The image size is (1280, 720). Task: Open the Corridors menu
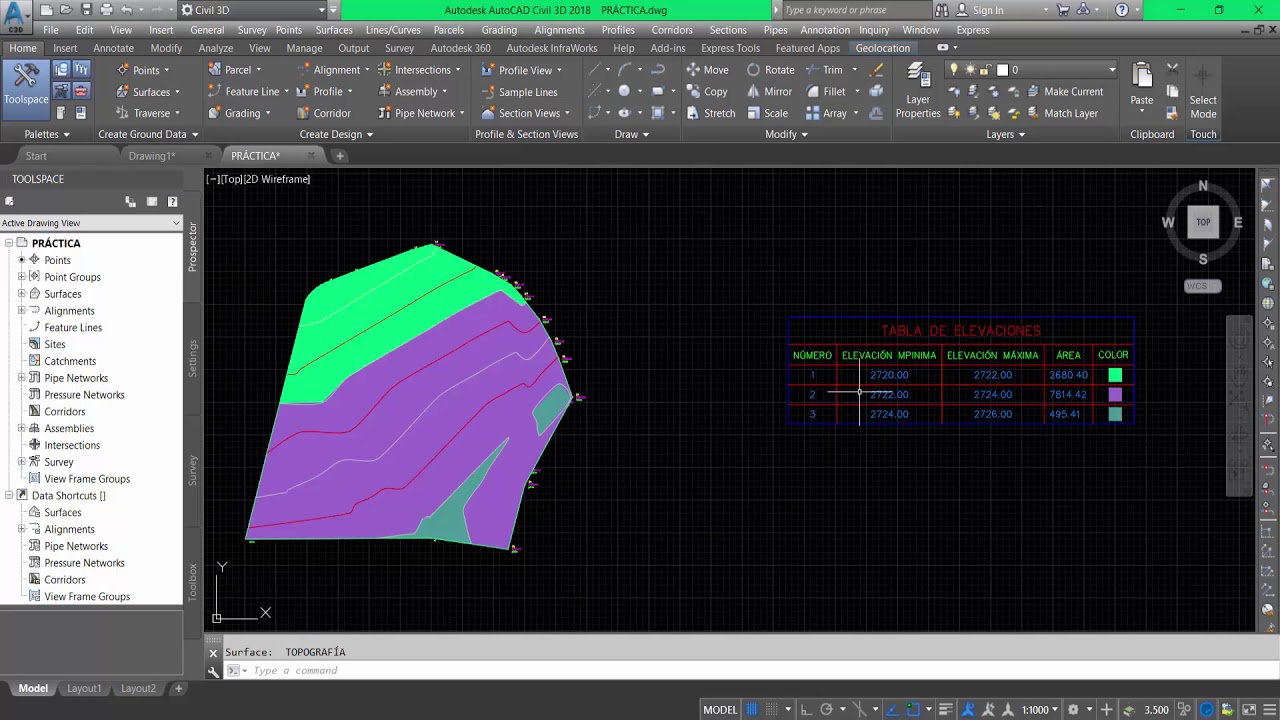point(672,30)
